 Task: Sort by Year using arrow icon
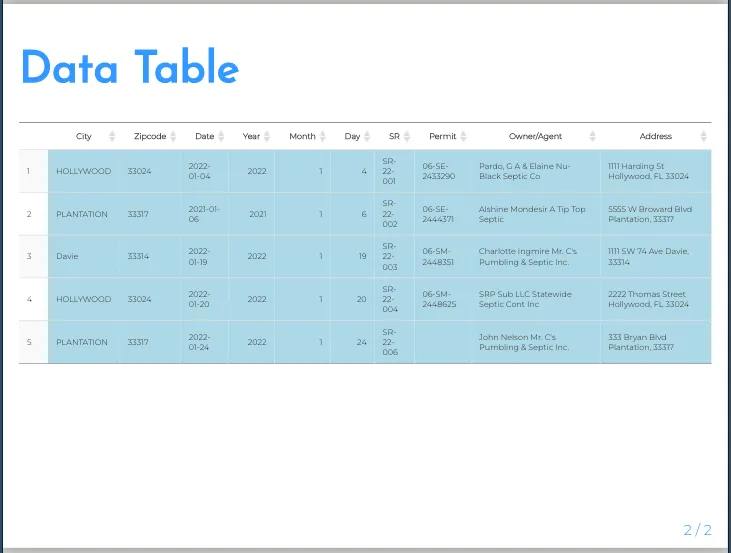click(267, 136)
